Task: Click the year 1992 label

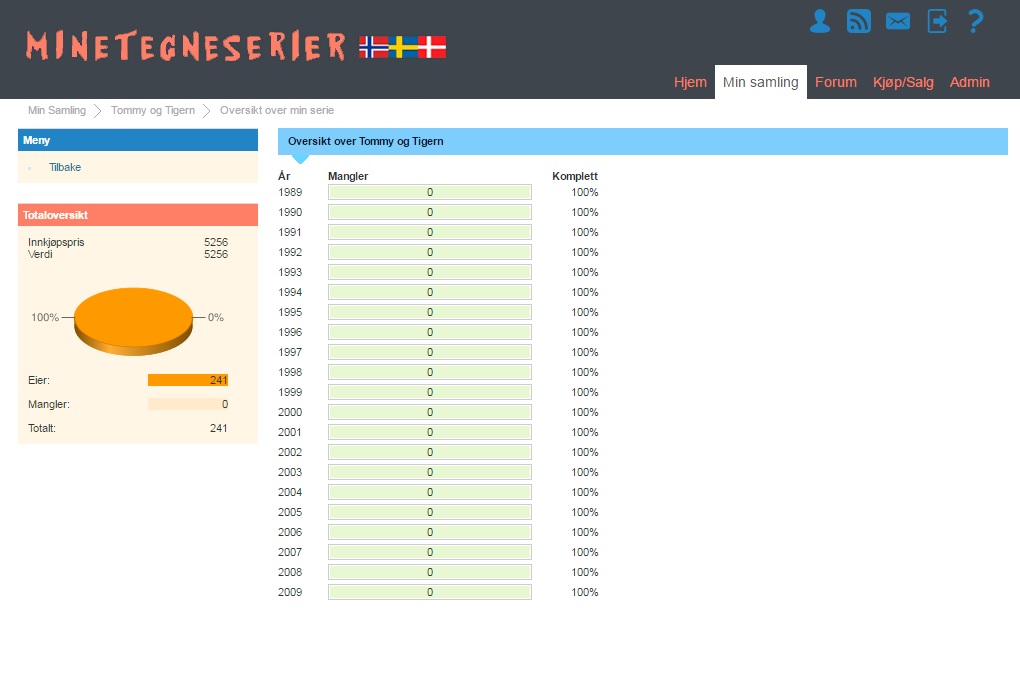Action: [290, 252]
